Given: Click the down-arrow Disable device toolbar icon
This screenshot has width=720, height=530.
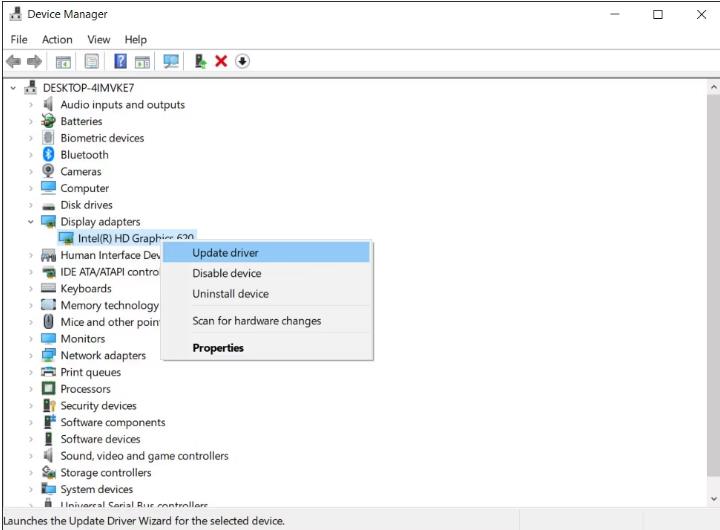Looking at the screenshot, I should pyautogui.click(x=242, y=61).
